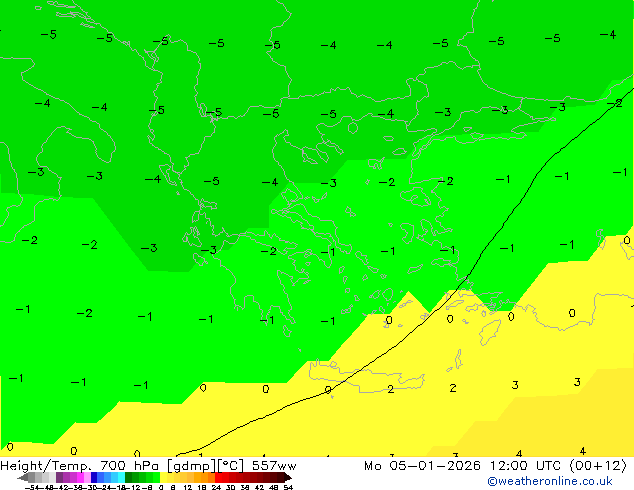Pick the darkest green swatch in the legend
The image size is (634, 490).
click(x=129, y=477)
